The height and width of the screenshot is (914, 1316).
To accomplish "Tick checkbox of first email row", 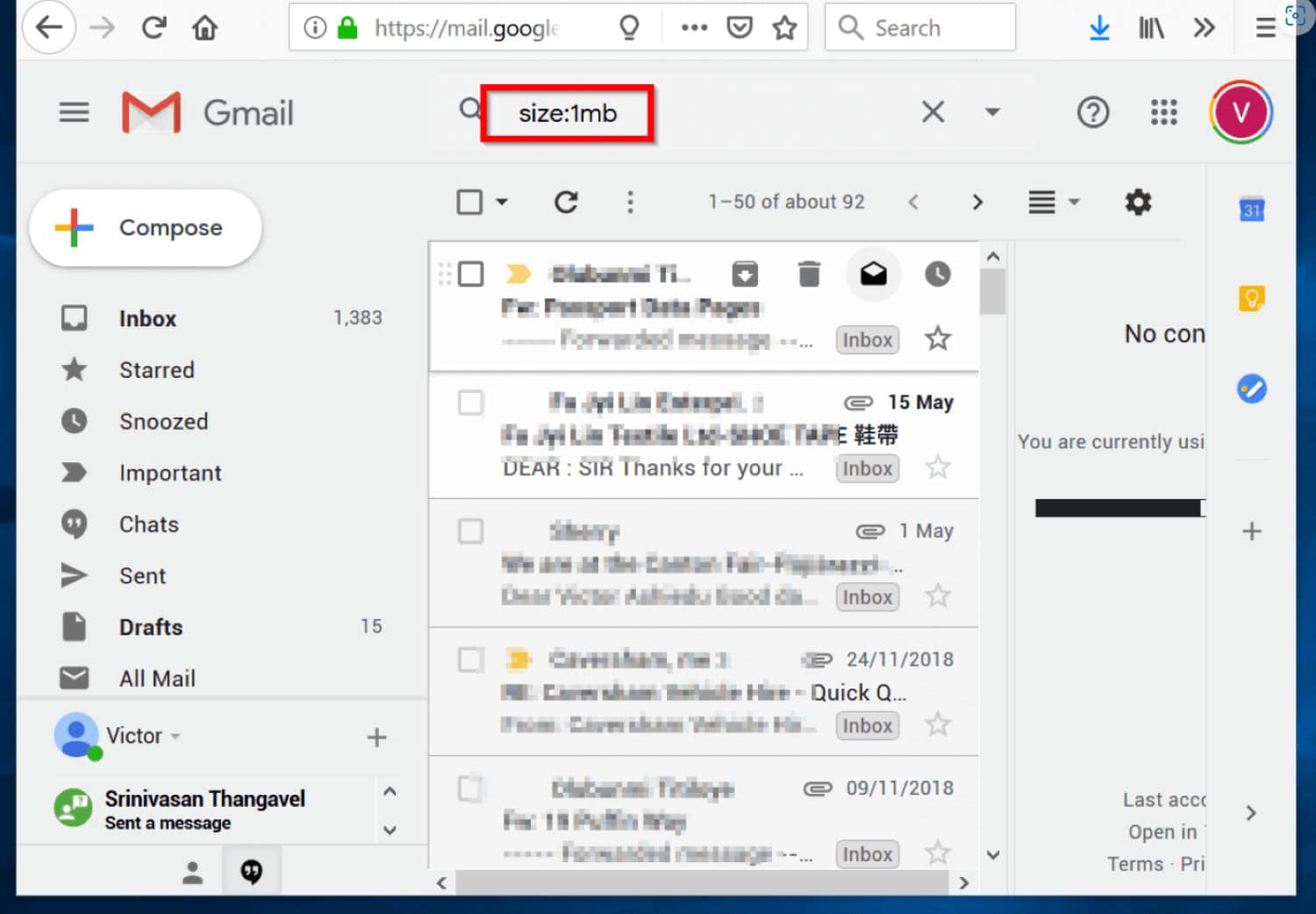I will point(470,274).
